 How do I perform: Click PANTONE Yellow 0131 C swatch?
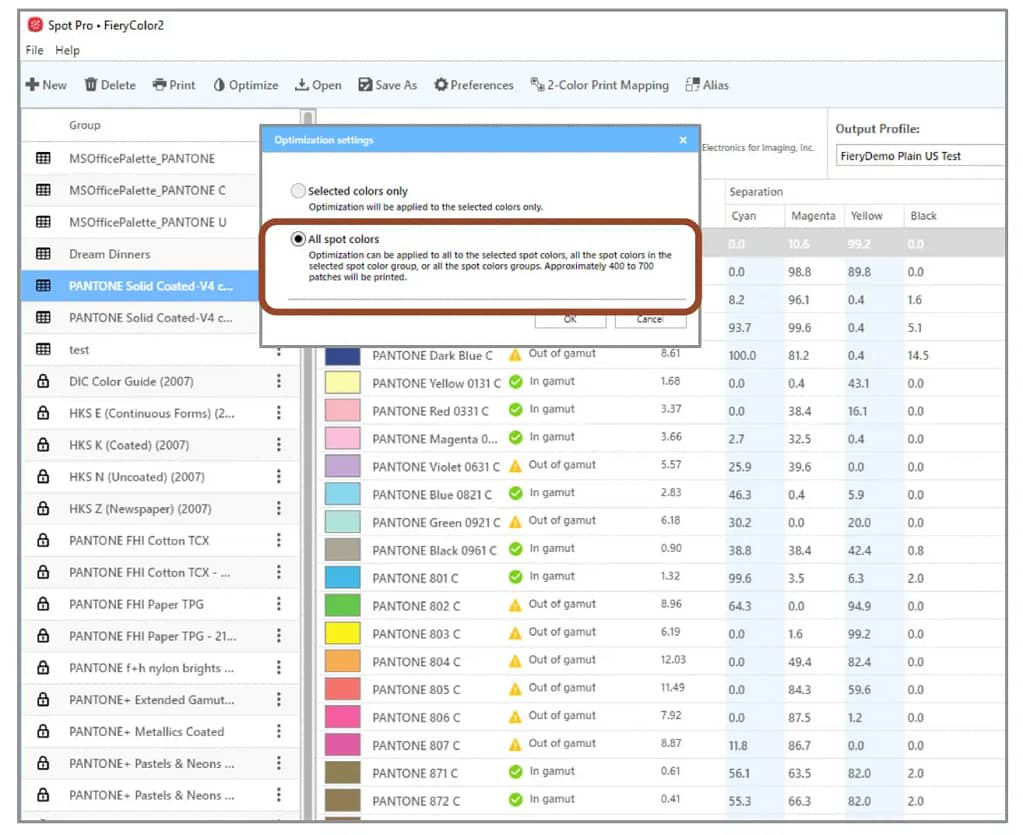pos(343,383)
